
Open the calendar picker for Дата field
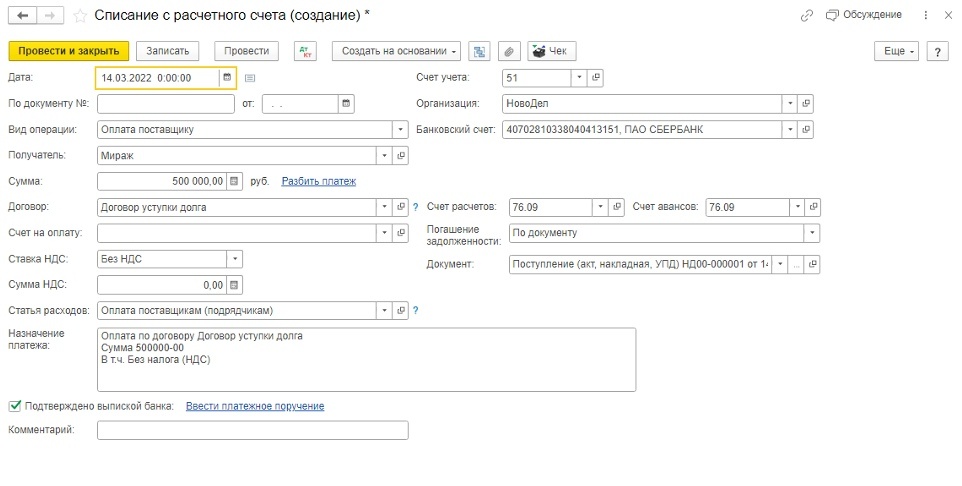pos(228,77)
